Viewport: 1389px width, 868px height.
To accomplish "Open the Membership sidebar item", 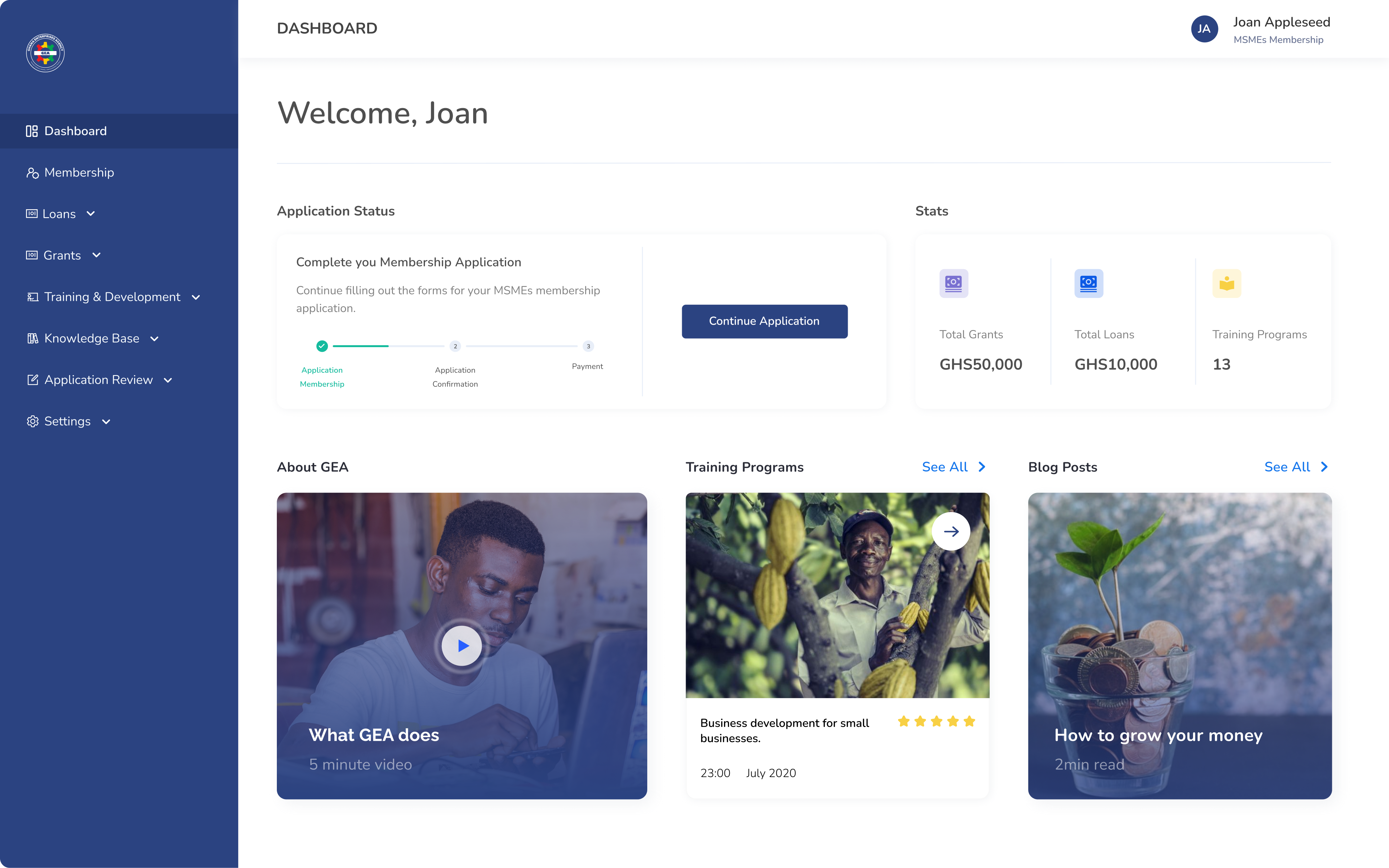I will (x=79, y=172).
